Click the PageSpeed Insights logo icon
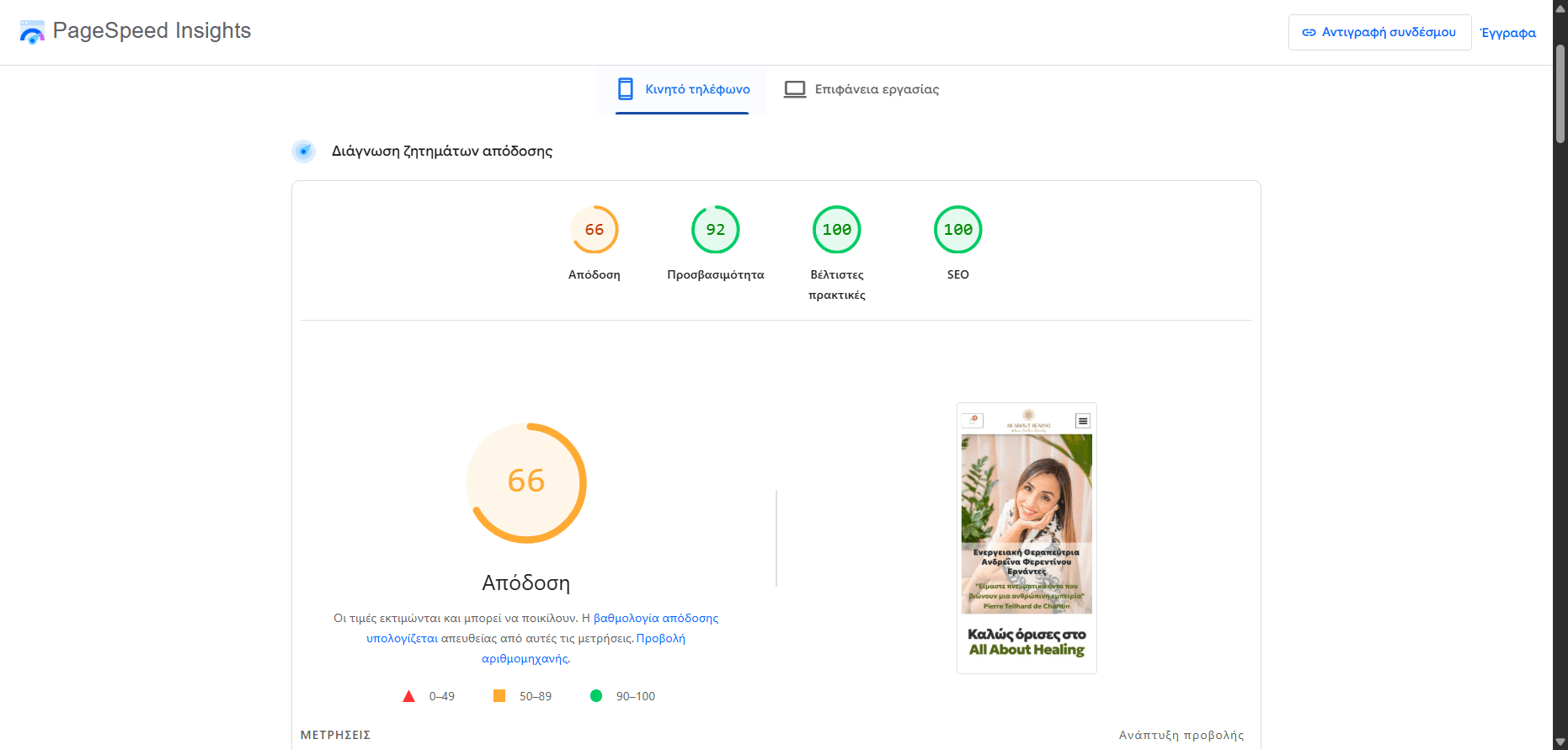1568x750 pixels. [32, 32]
